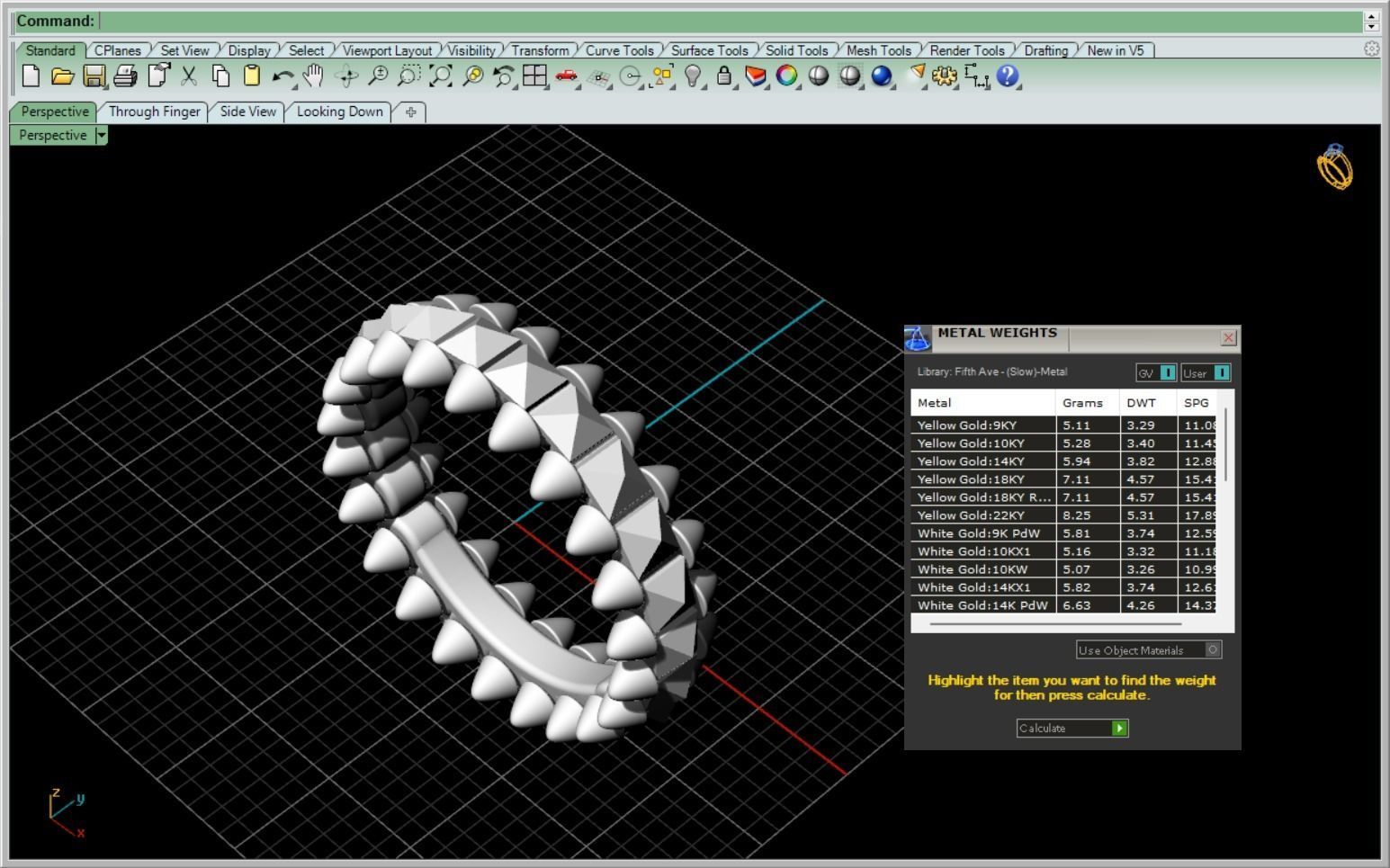
Task: Select the Yellow Gold:22KY row
Action: (1063, 515)
